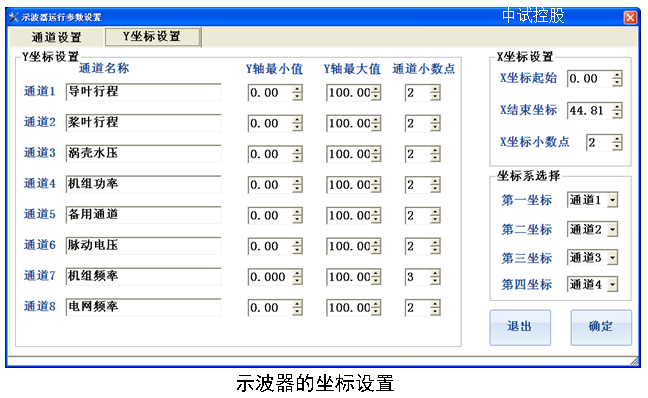Increase X坐标小数点 with the up arrow
This screenshot has width=648, height=398.
[617, 139]
